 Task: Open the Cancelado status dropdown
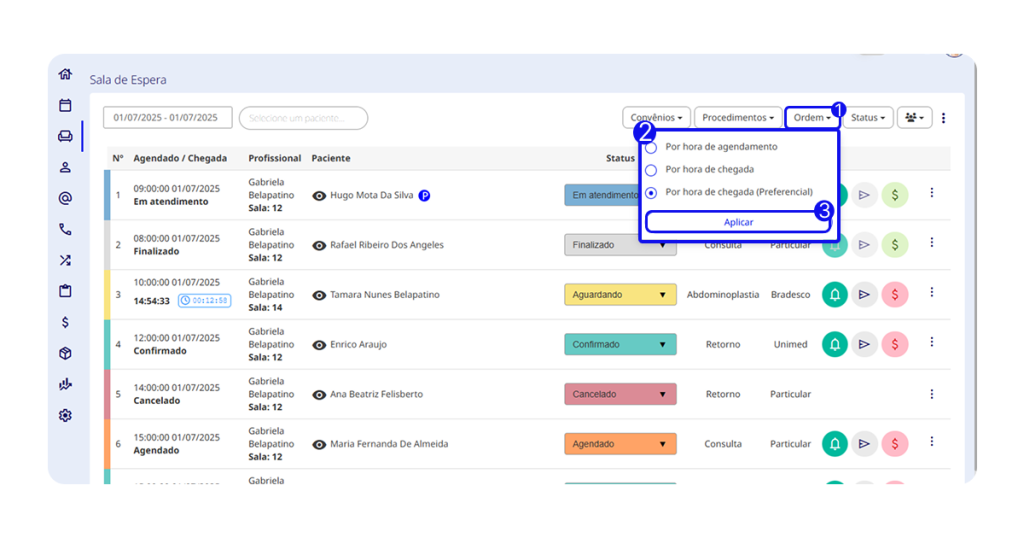coord(620,394)
